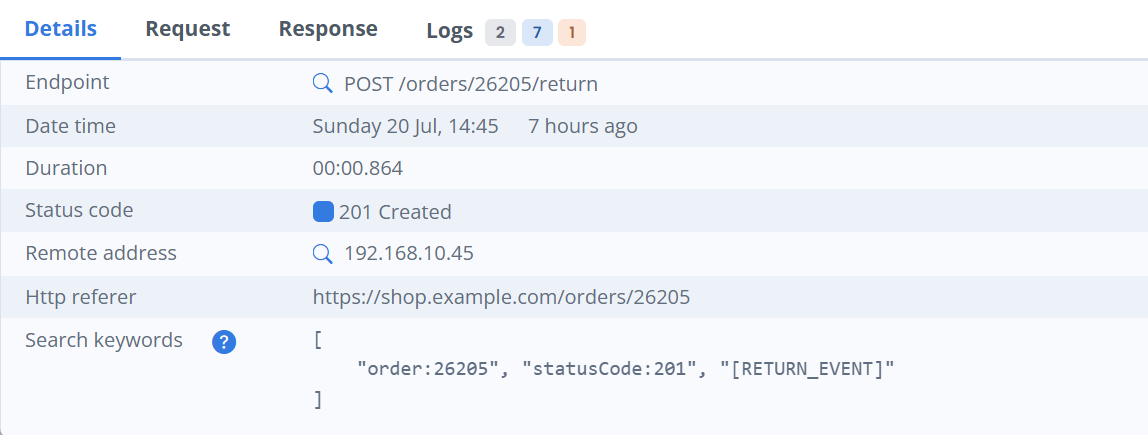Image resolution: width=1148 pixels, height=435 pixels.
Task: Click the orange Logs badge showing 1
Action: pyautogui.click(x=572, y=32)
